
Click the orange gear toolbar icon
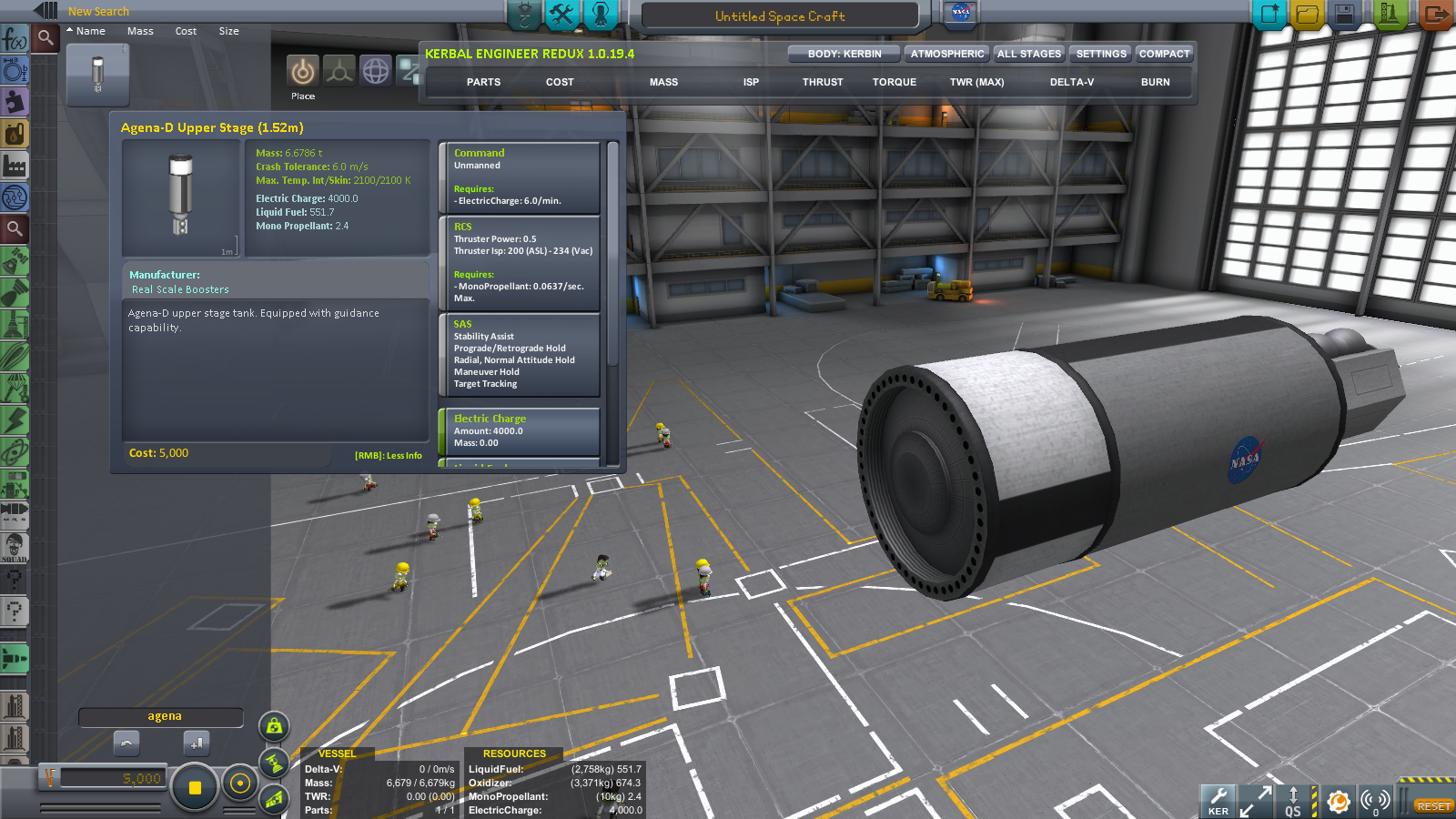(1338, 801)
